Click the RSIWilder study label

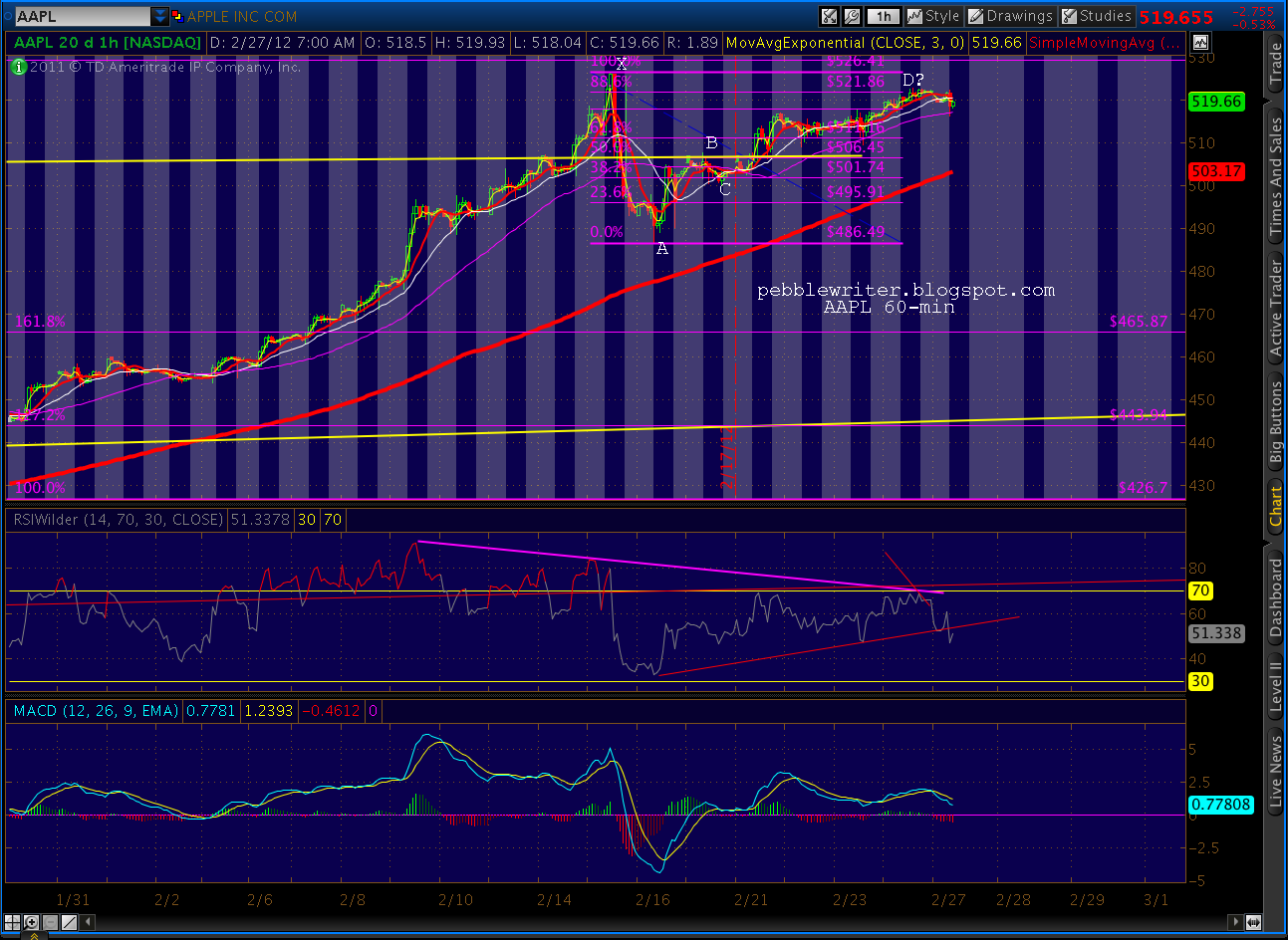coord(118,519)
